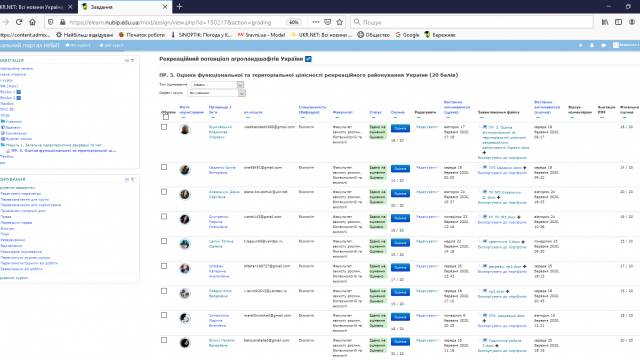Screen dimensions: 640x360
Task: Open messages icon in portal header
Action: [603, 45]
